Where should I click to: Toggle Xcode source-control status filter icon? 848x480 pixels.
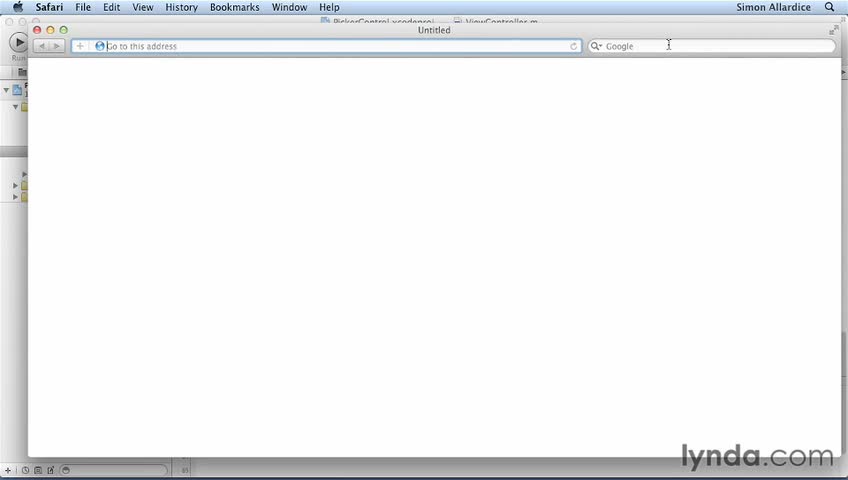(38, 470)
